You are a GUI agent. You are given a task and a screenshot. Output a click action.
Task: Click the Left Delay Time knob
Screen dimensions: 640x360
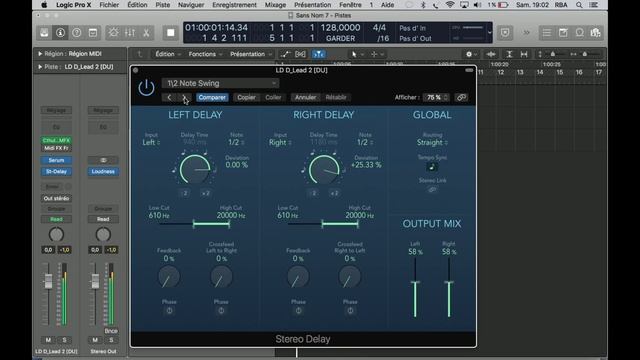tap(195, 169)
